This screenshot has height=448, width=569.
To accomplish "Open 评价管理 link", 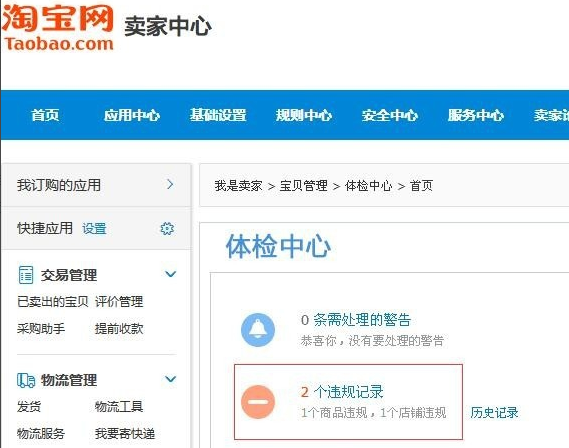I will click(x=119, y=301).
